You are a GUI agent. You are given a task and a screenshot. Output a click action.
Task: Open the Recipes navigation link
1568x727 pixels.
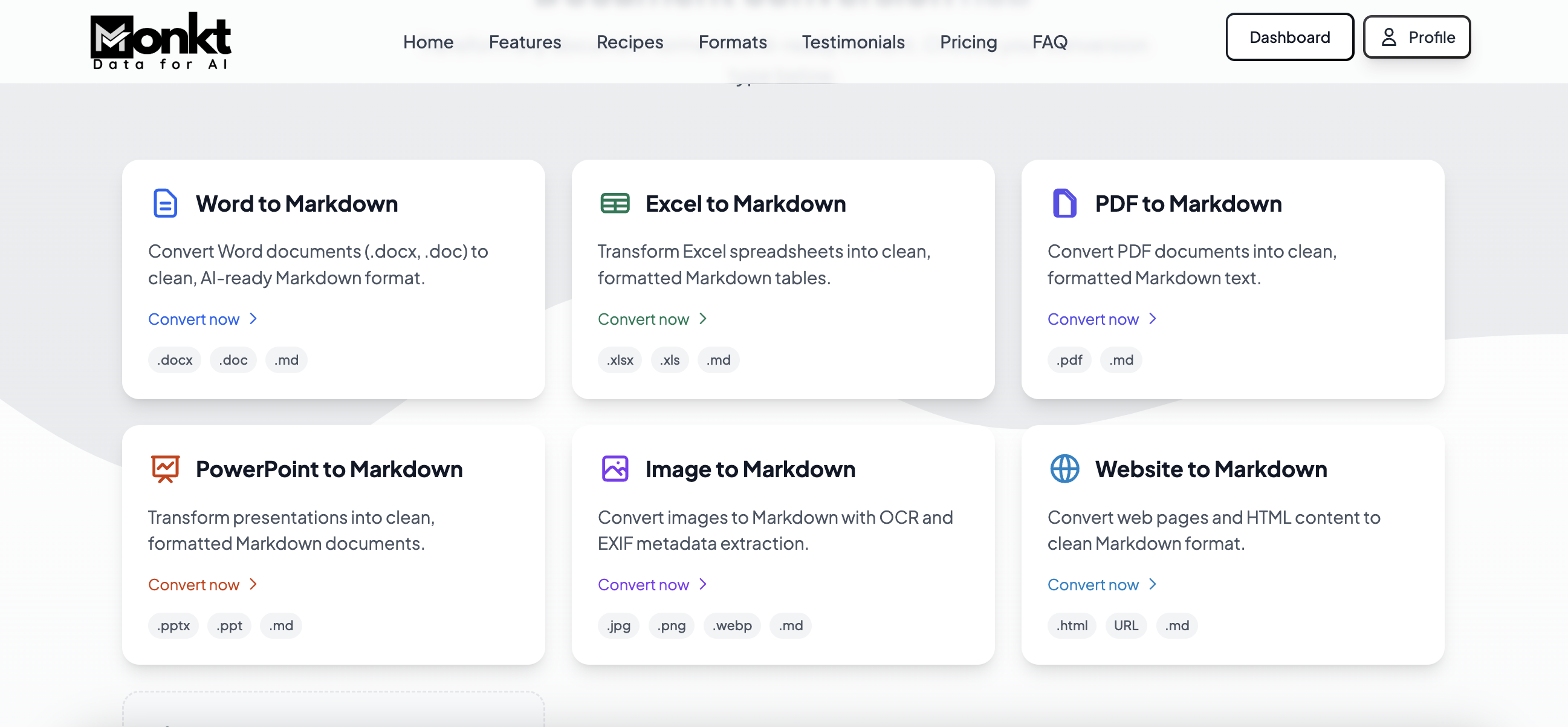(629, 42)
